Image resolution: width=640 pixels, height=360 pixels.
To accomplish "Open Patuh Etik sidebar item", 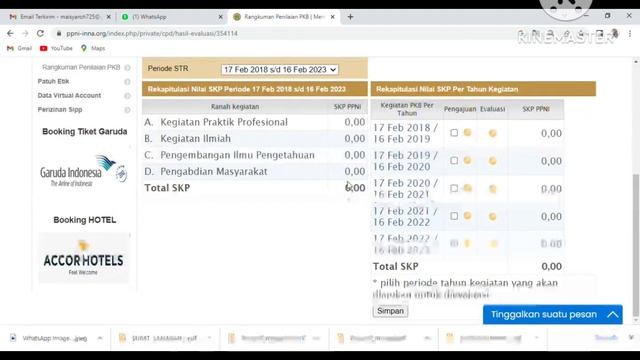I will pos(53,81).
